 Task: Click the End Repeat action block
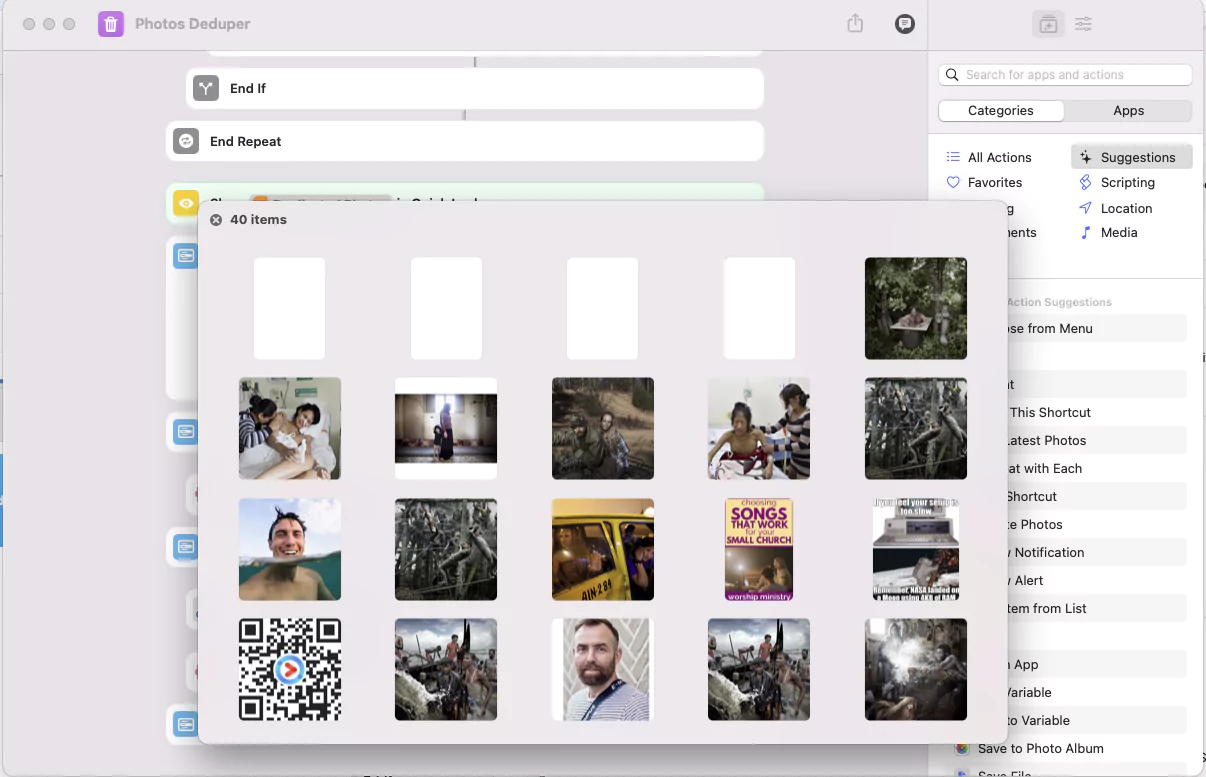tap(246, 141)
